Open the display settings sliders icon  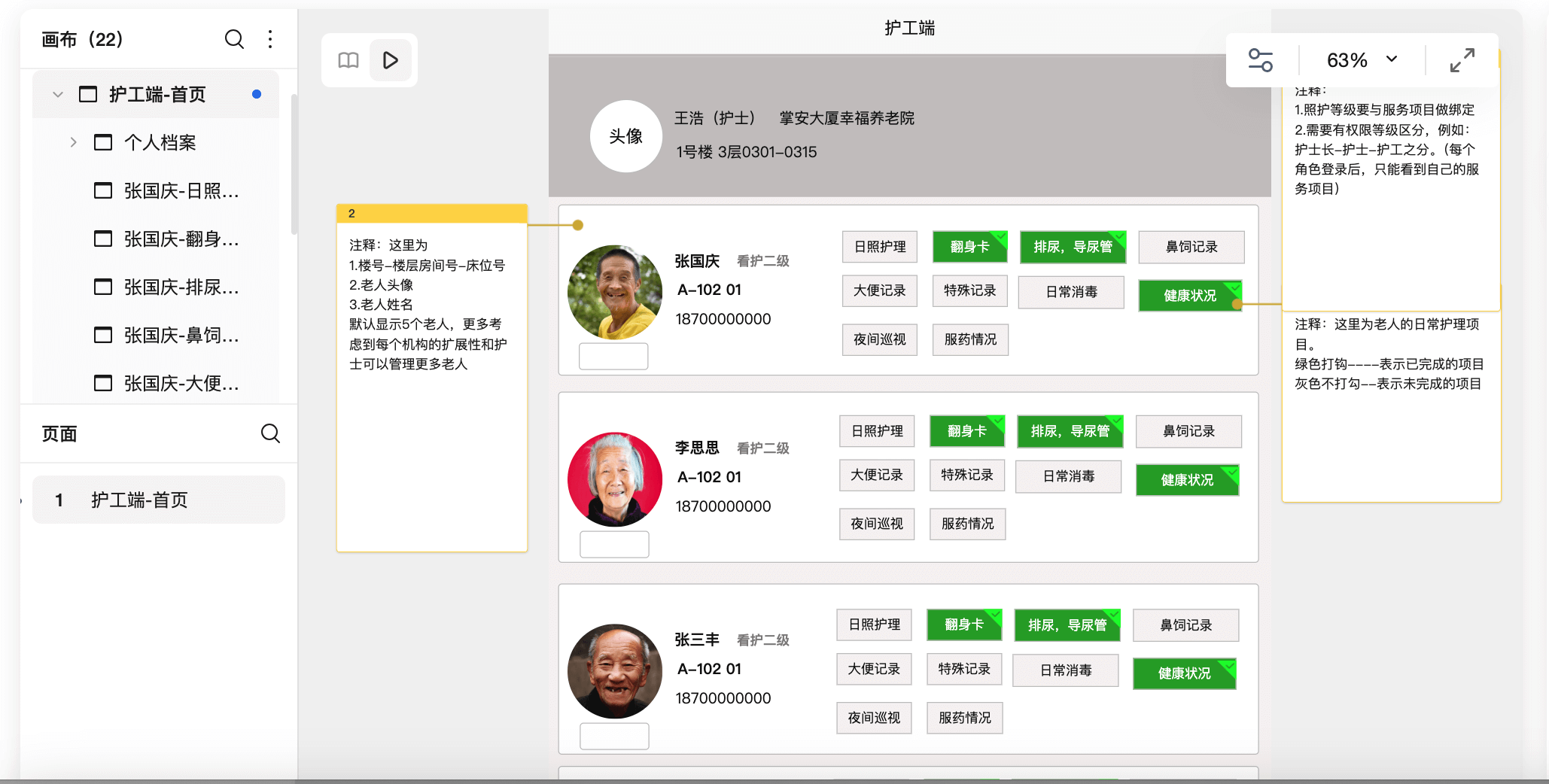(1260, 60)
